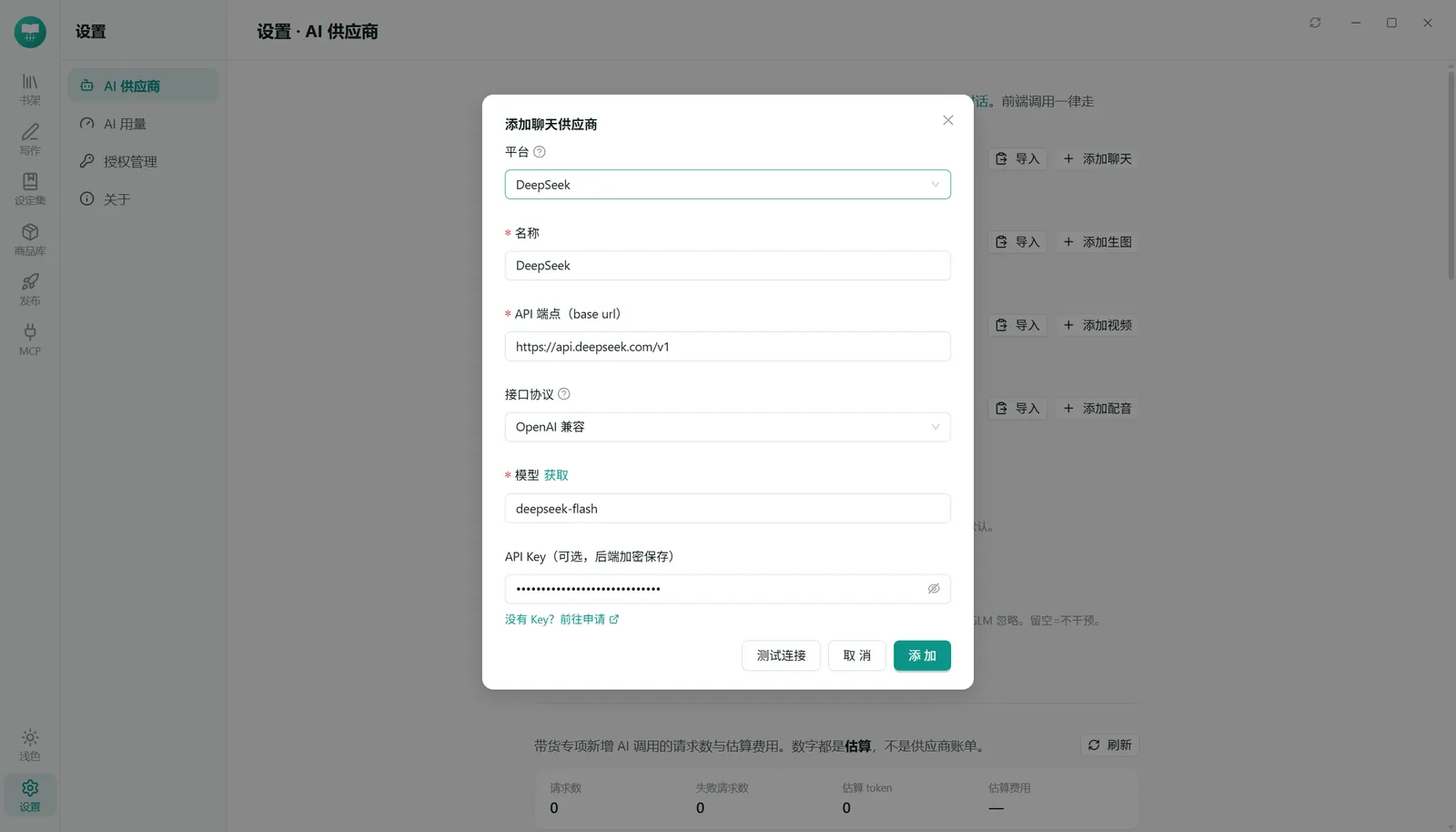Click the green 添加 button
The image size is (1456, 832).
[x=922, y=655]
